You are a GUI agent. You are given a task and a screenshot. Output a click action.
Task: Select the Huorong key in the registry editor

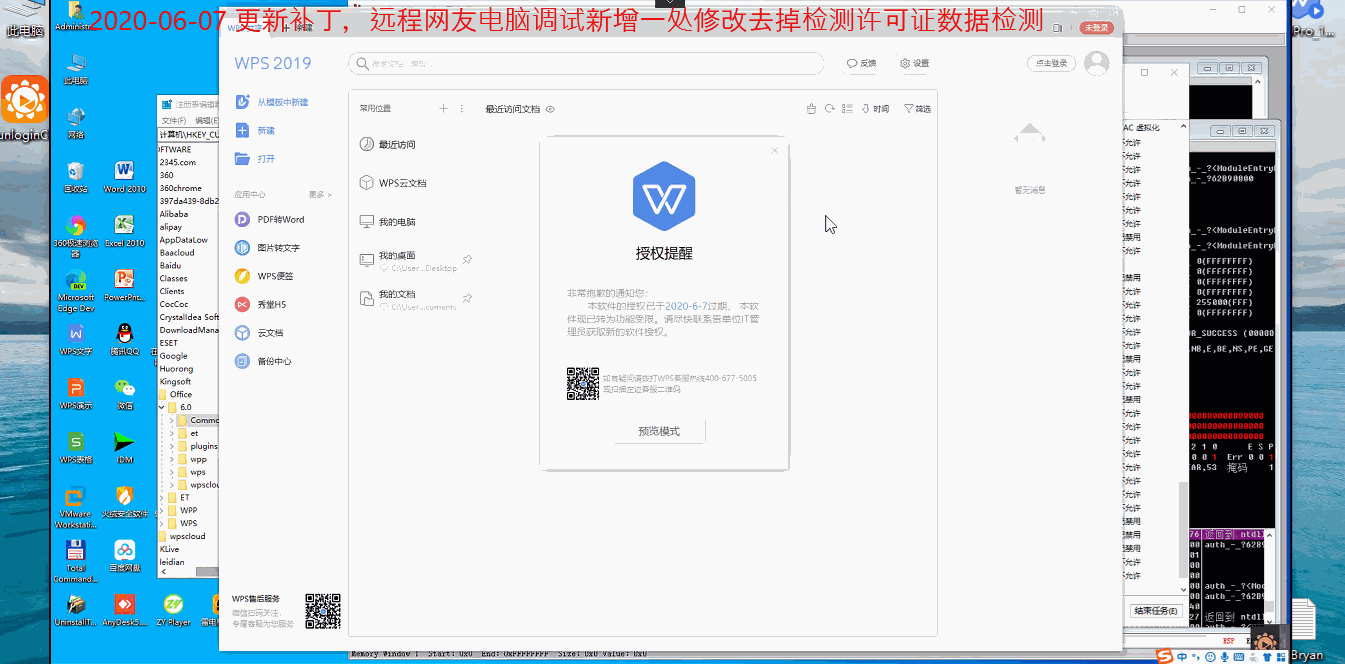[x=177, y=368]
